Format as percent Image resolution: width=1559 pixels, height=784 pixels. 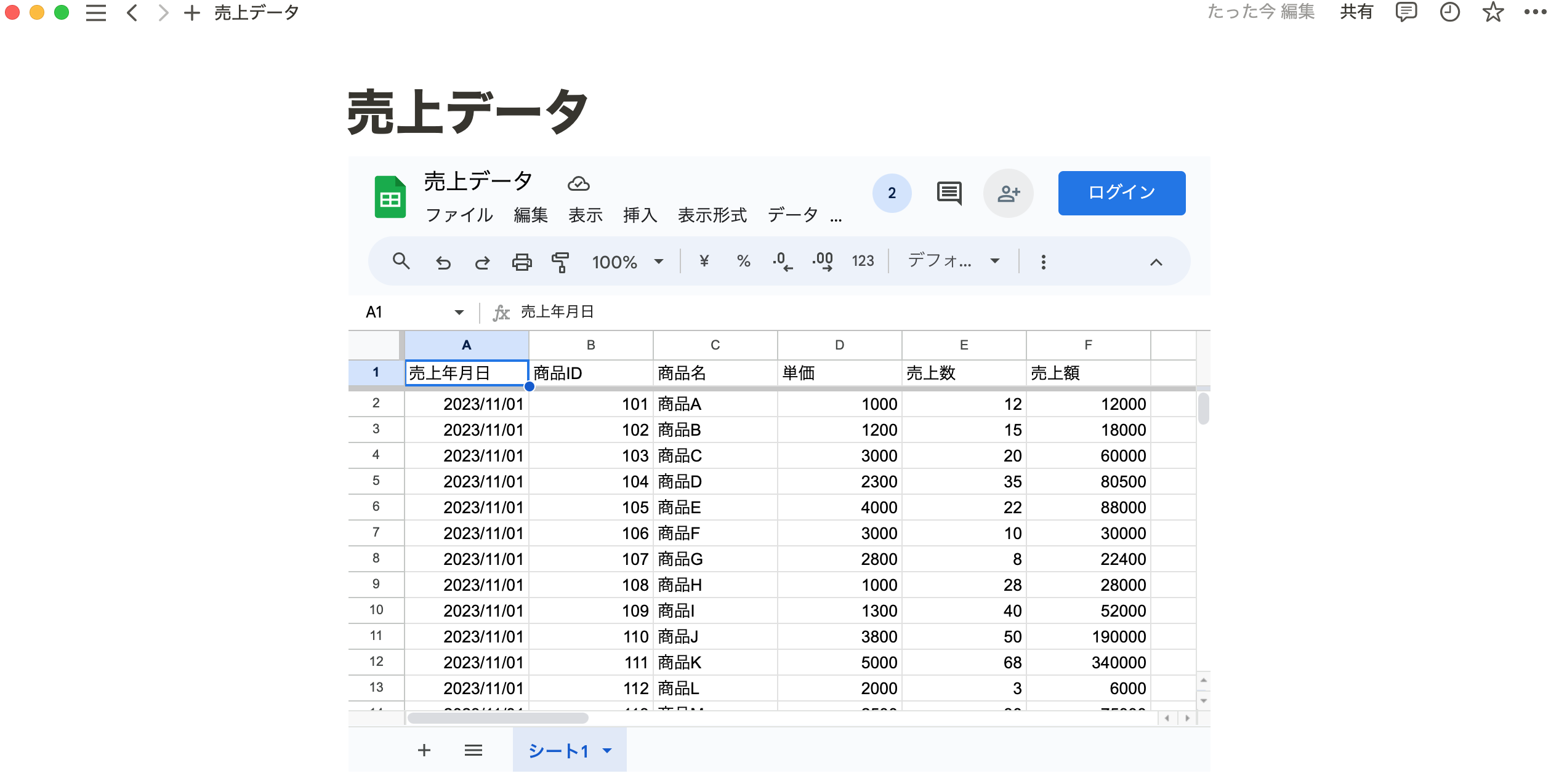point(744,262)
